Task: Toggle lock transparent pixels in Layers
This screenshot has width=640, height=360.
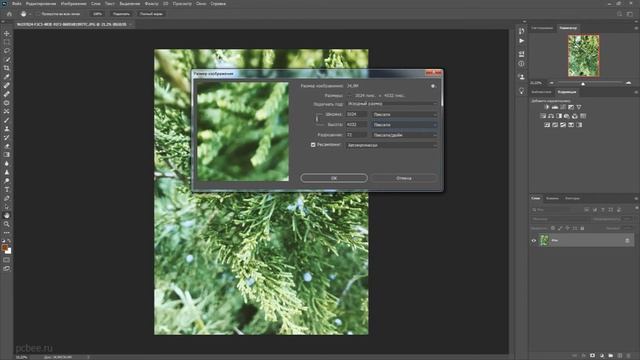Action: (553, 228)
